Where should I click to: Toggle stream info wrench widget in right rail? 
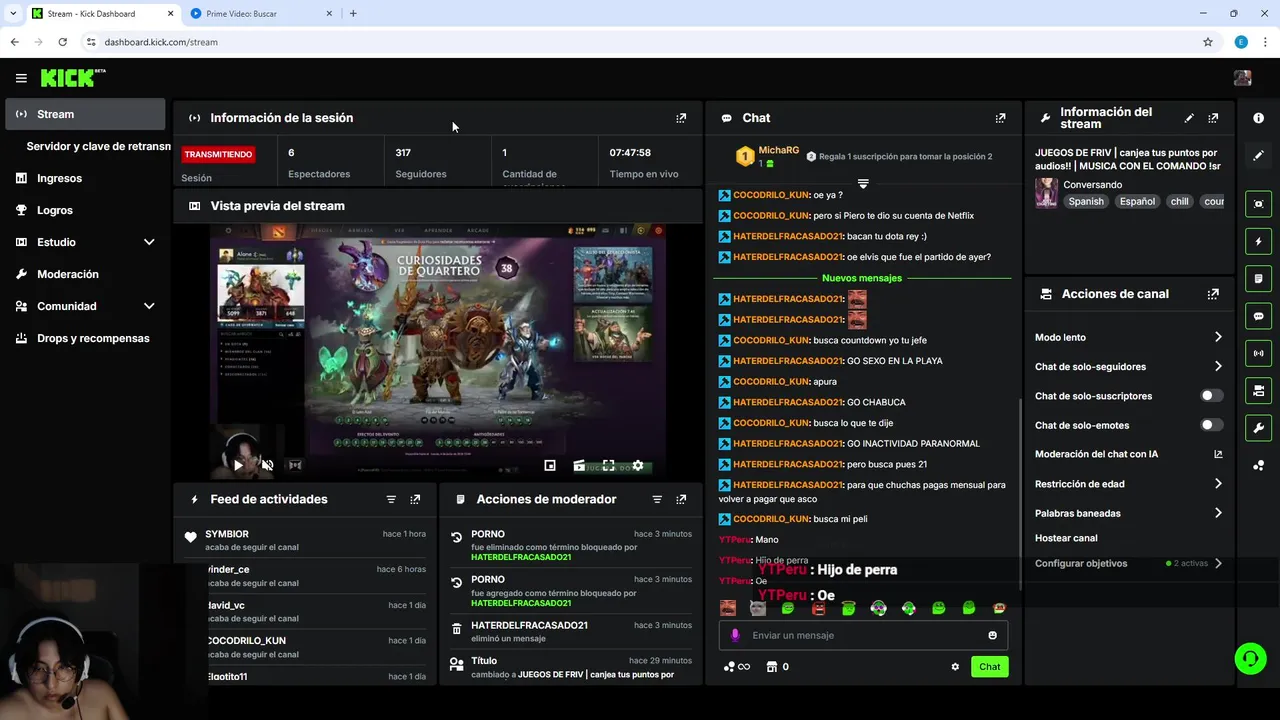pyautogui.click(x=1258, y=428)
